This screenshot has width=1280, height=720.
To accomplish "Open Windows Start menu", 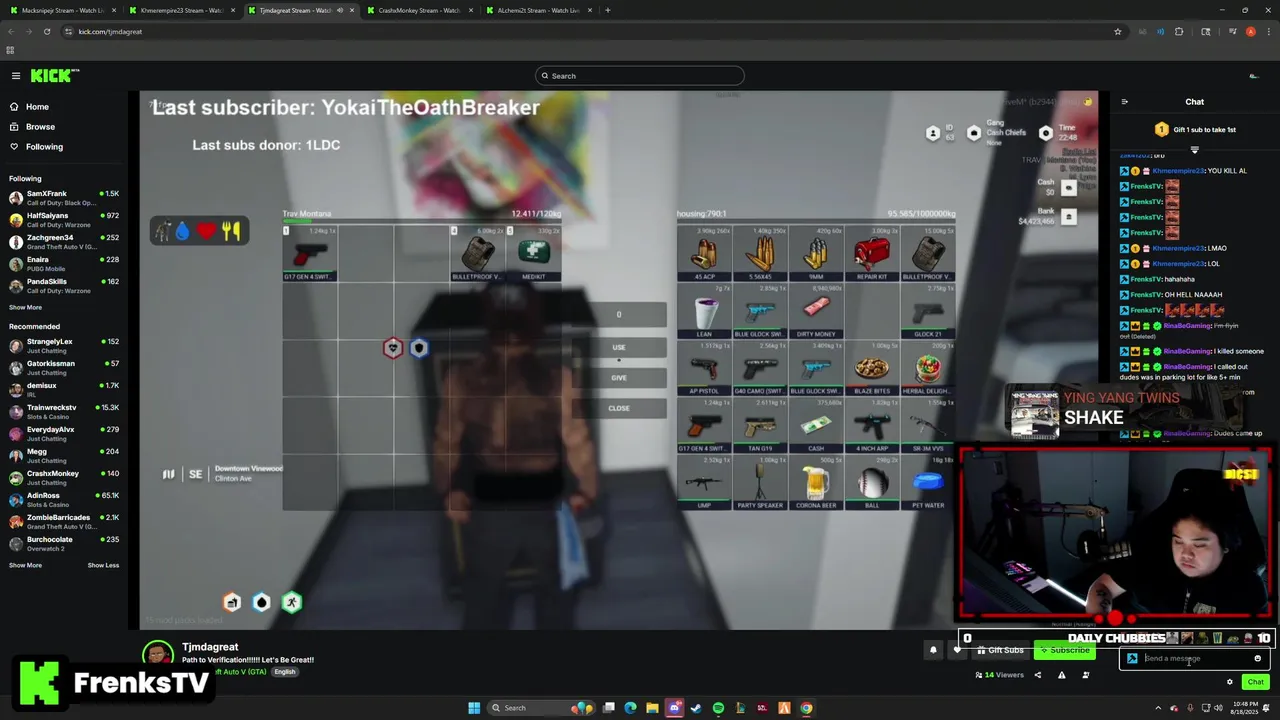I will tap(474, 708).
